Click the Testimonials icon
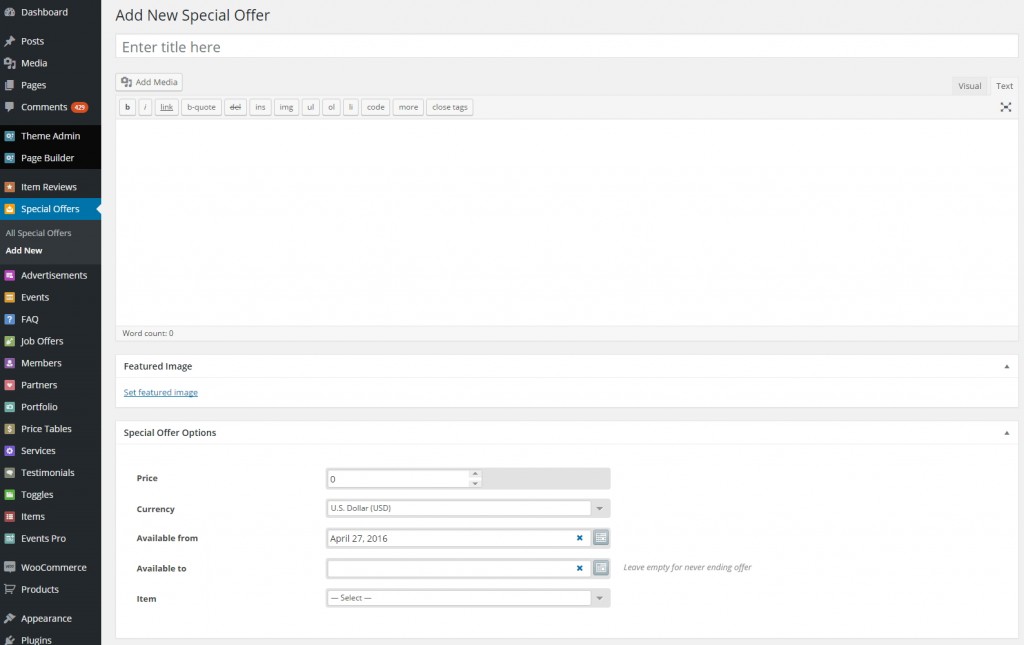Screen dimensions: 1024x645 pyautogui.click(x=10, y=473)
